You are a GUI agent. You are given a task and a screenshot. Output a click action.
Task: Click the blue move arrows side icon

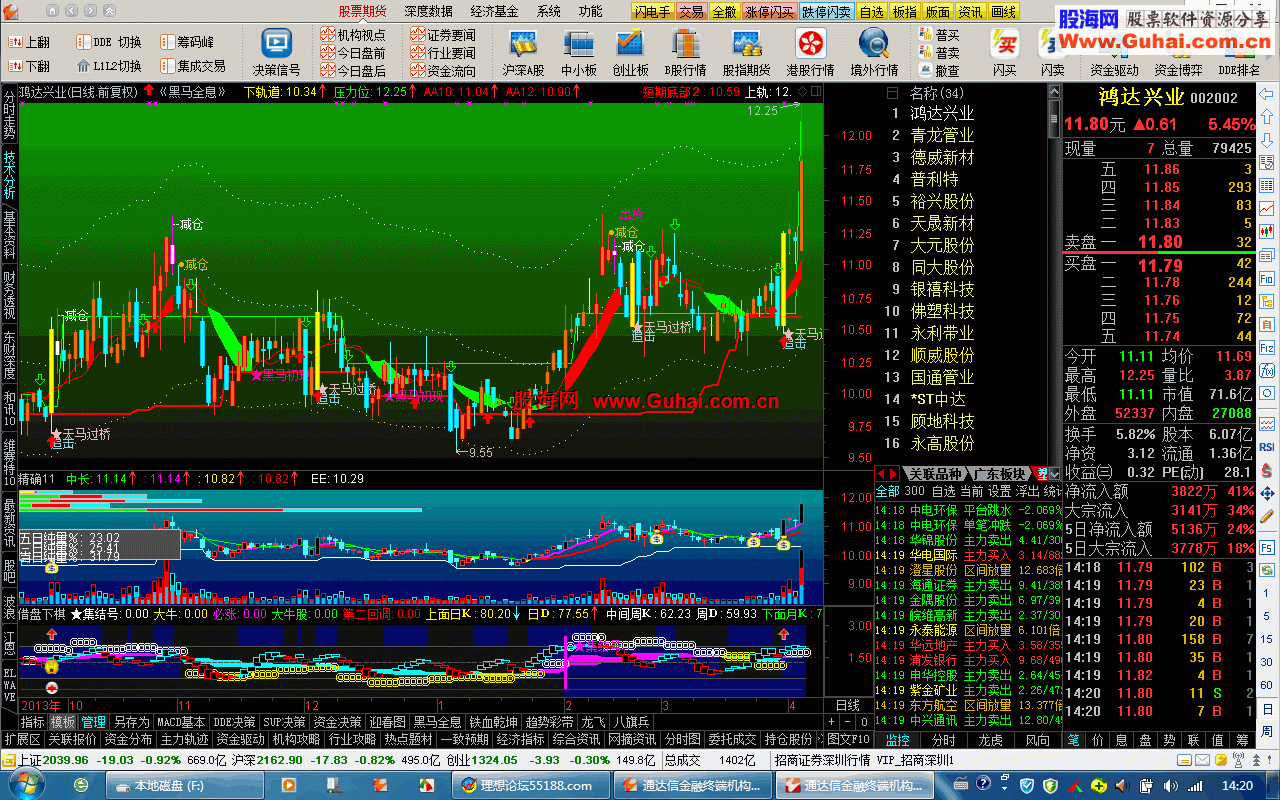pos(1266,494)
